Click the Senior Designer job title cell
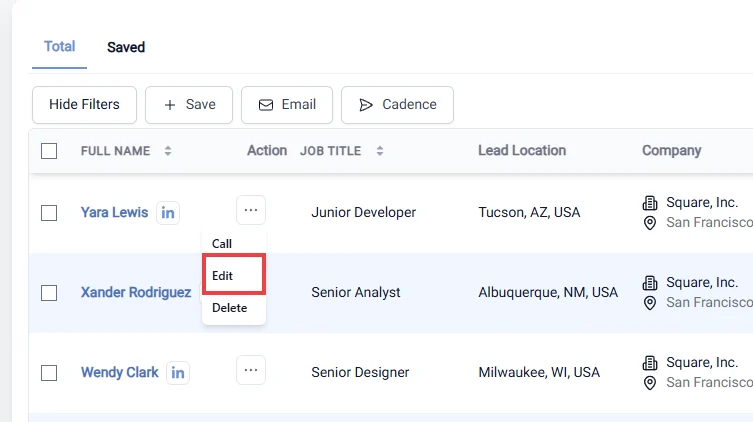 pyautogui.click(x=360, y=372)
